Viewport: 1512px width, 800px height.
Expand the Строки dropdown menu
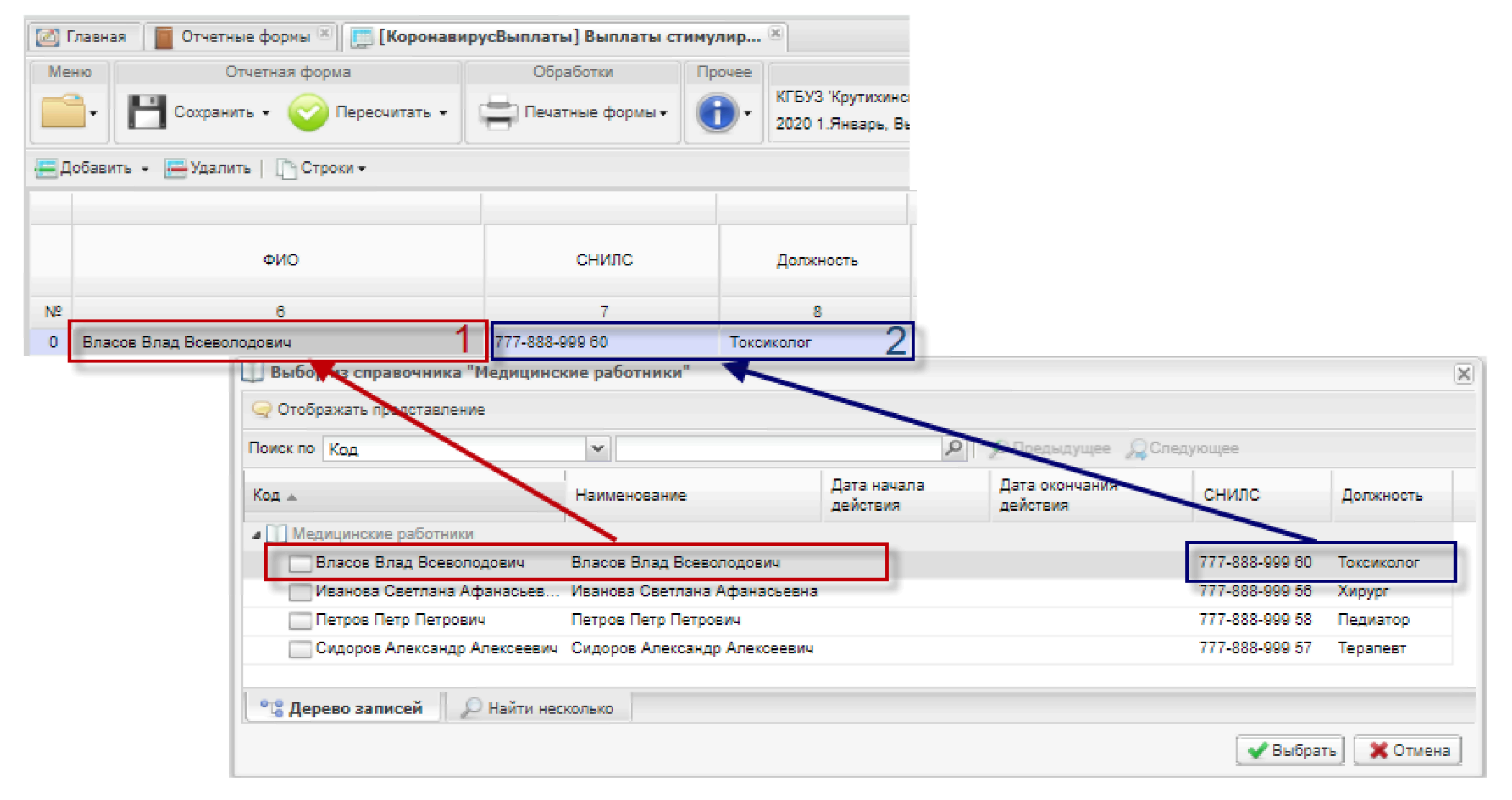pos(327,168)
